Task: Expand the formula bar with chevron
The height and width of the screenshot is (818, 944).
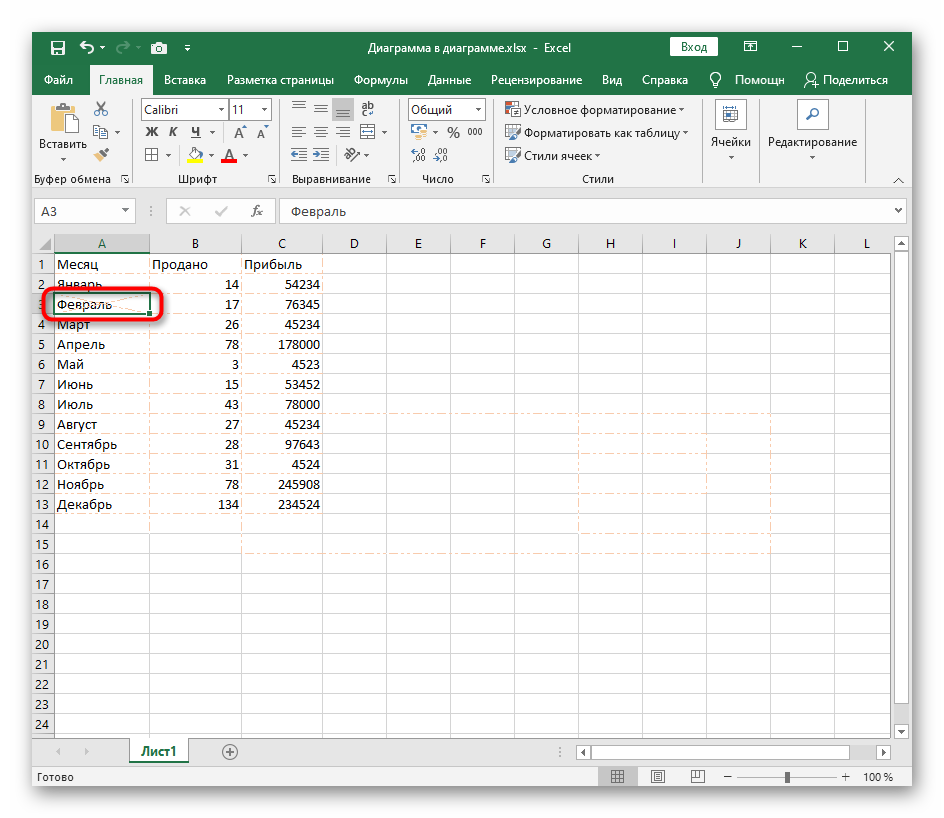Action: point(897,211)
